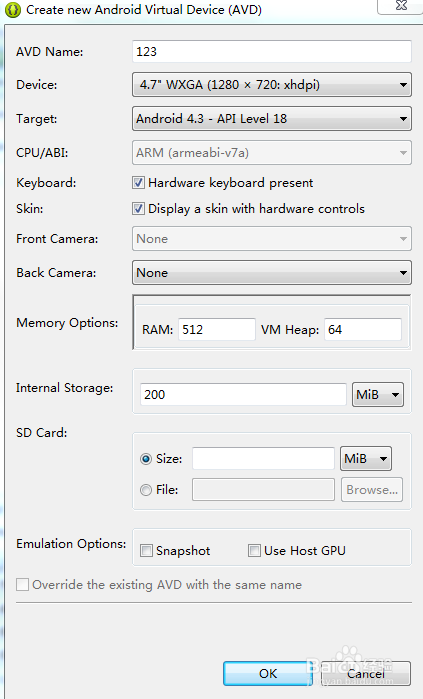Click the Android icon in the title bar
Image resolution: width=423 pixels, height=699 pixels.
12,9
